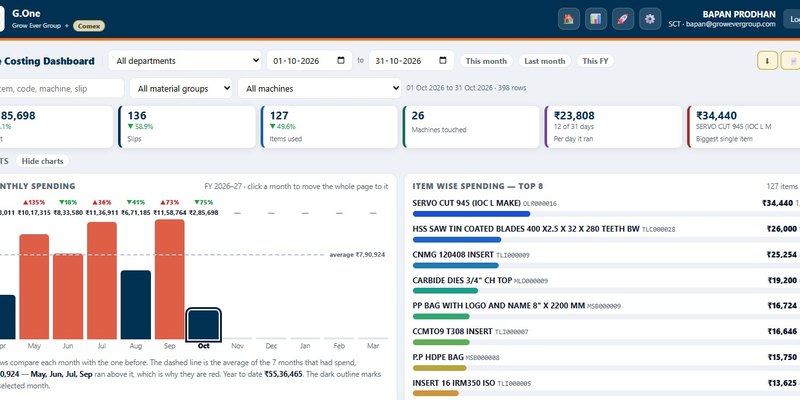
Task: Click the 398 rows date range summary text
Action: (466, 88)
